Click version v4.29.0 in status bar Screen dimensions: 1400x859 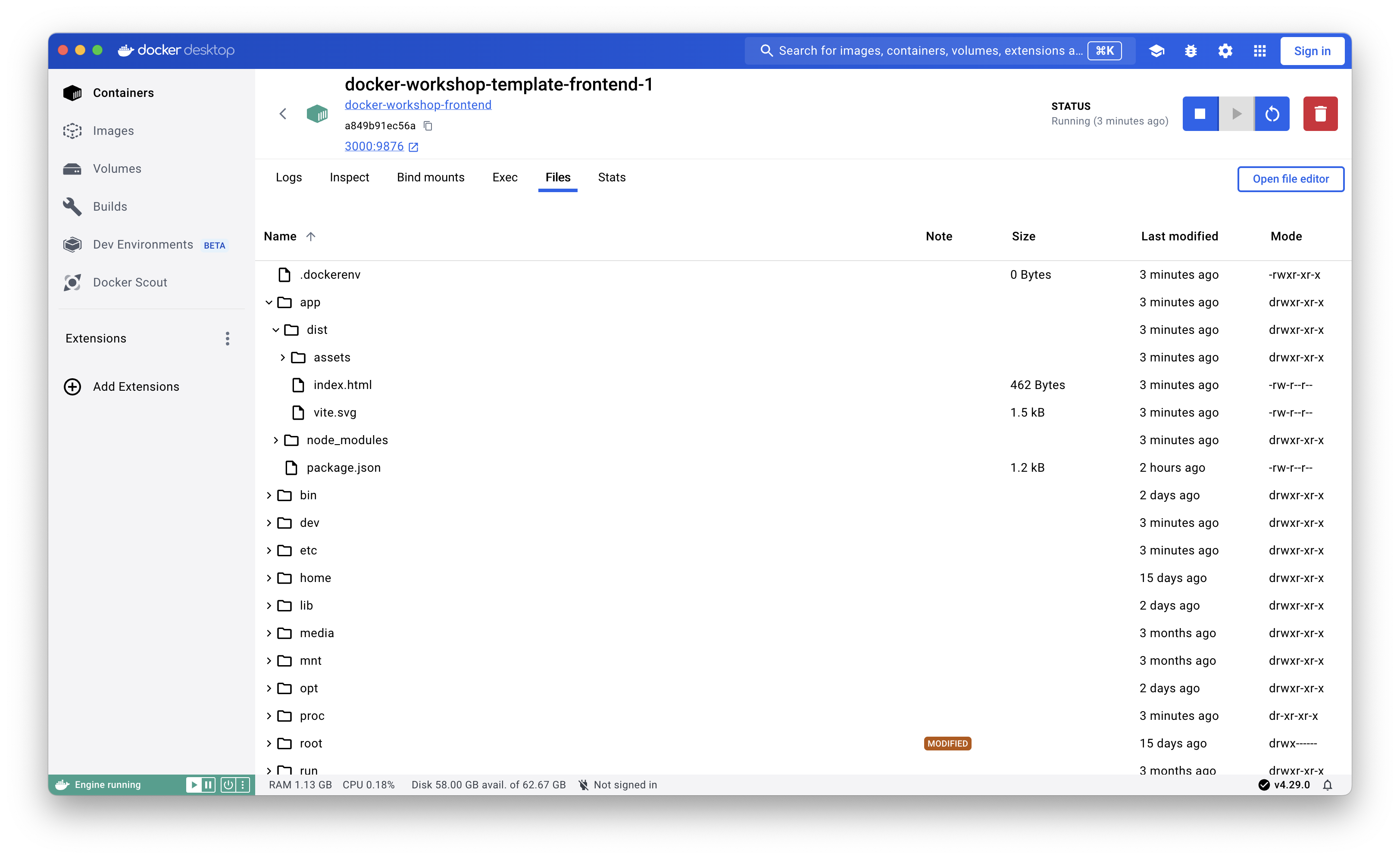pyautogui.click(x=1291, y=784)
